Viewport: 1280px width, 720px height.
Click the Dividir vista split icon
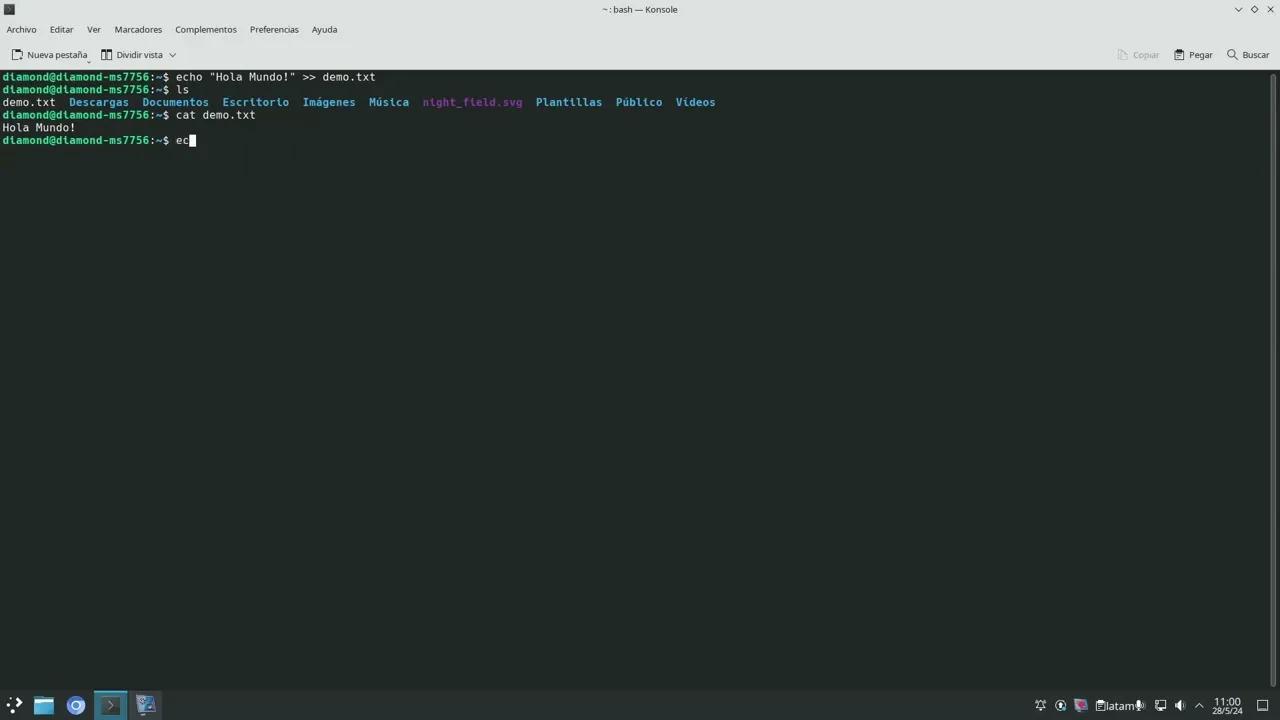107,55
